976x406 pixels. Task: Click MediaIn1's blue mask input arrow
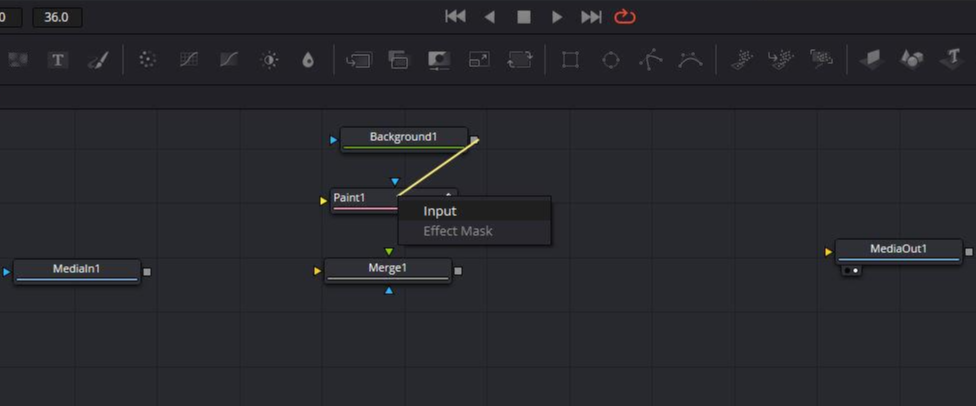tap(7, 271)
